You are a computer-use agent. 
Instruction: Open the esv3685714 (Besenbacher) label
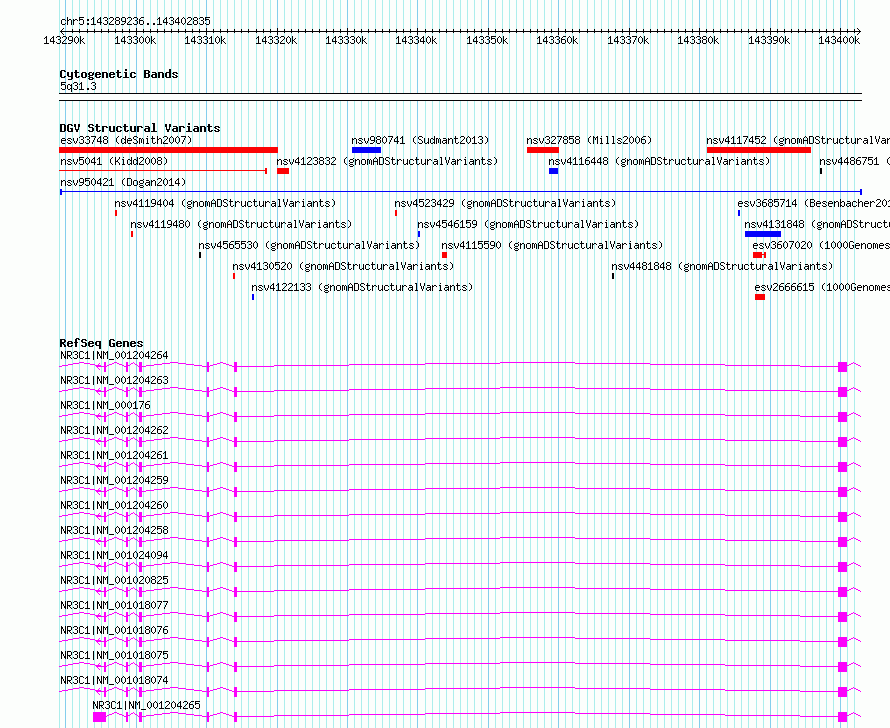point(813,203)
